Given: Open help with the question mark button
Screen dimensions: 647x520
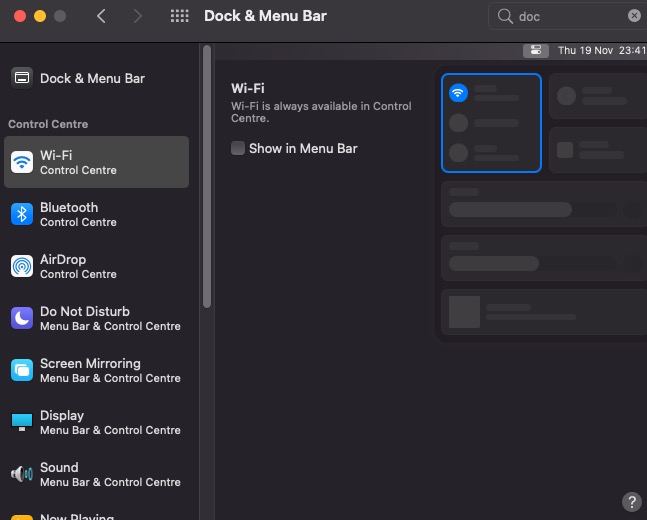Looking at the screenshot, I should pyautogui.click(x=632, y=502).
